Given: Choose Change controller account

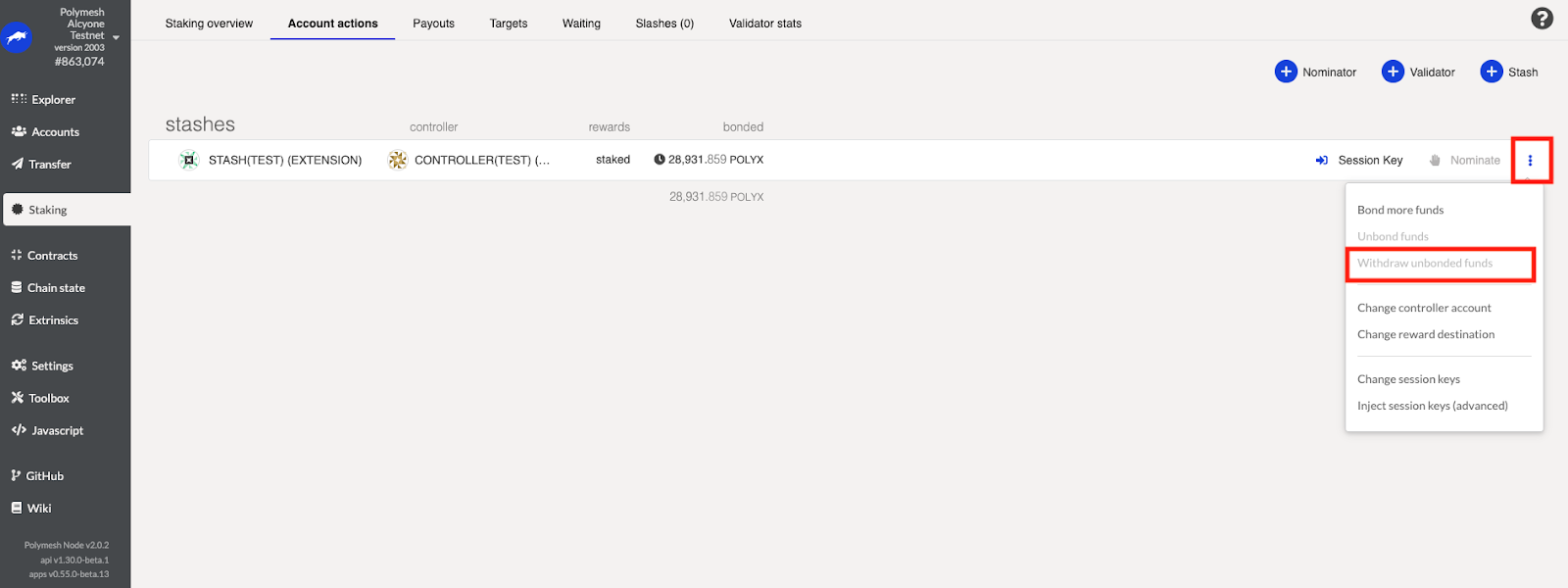Looking at the screenshot, I should pos(1424,308).
